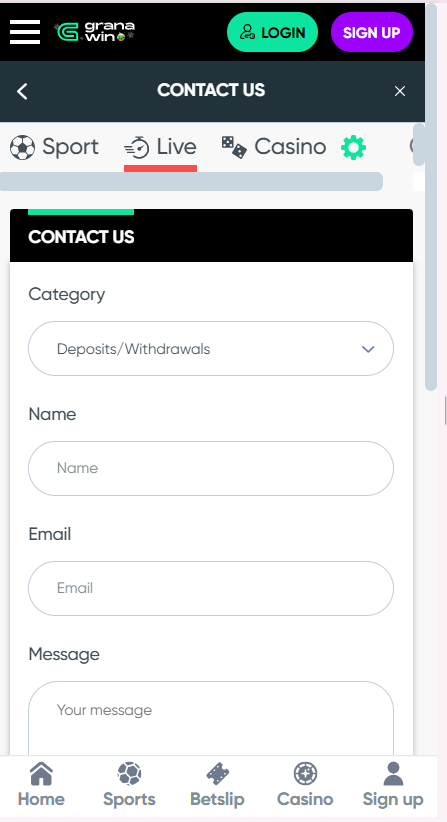Click the Deposits/Withdrawals dropdown chevron
Viewport: 447px width, 822px height.
(368, 349)
